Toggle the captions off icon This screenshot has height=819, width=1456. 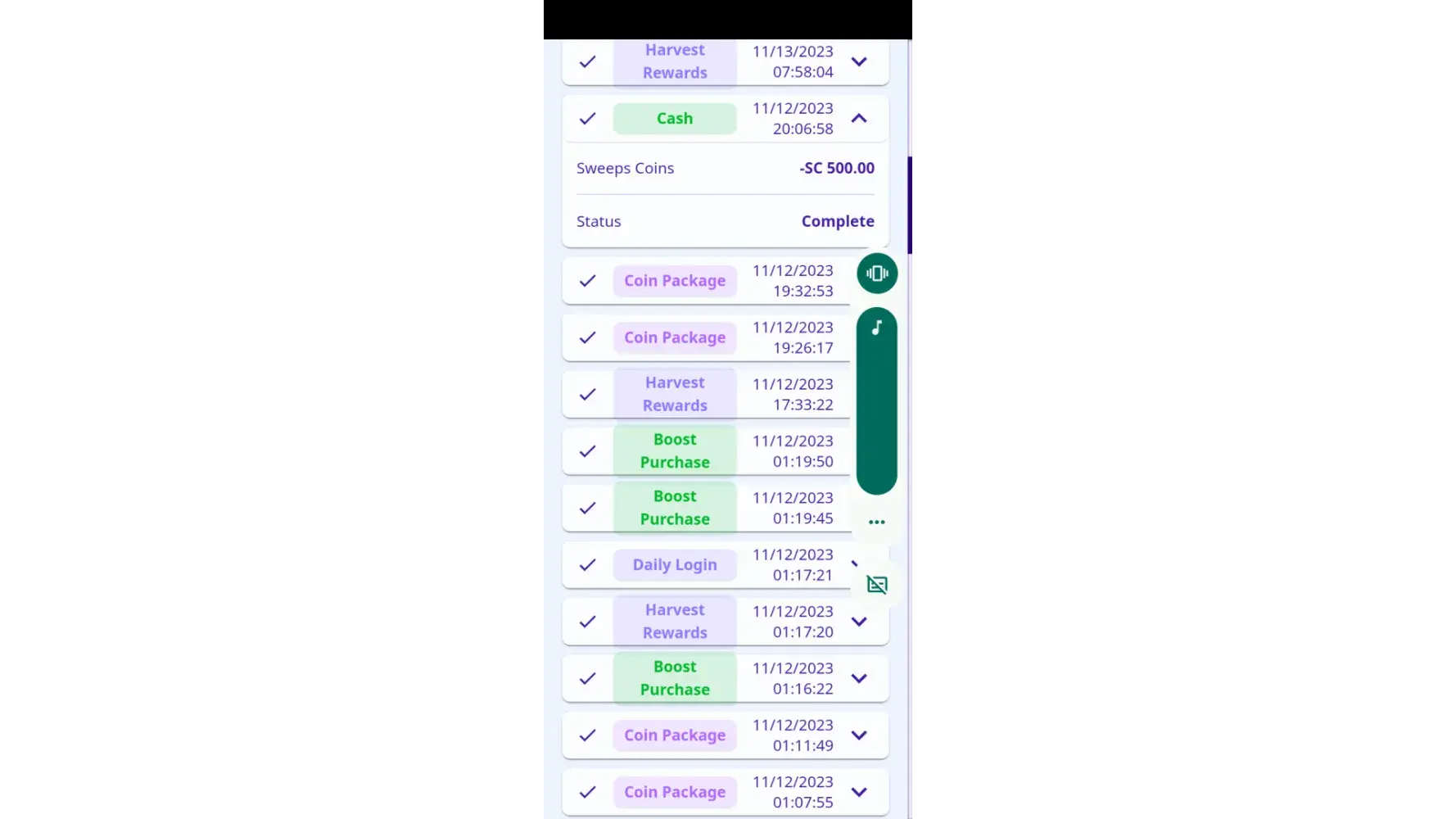pyautogui.click(x=877, y=585)
